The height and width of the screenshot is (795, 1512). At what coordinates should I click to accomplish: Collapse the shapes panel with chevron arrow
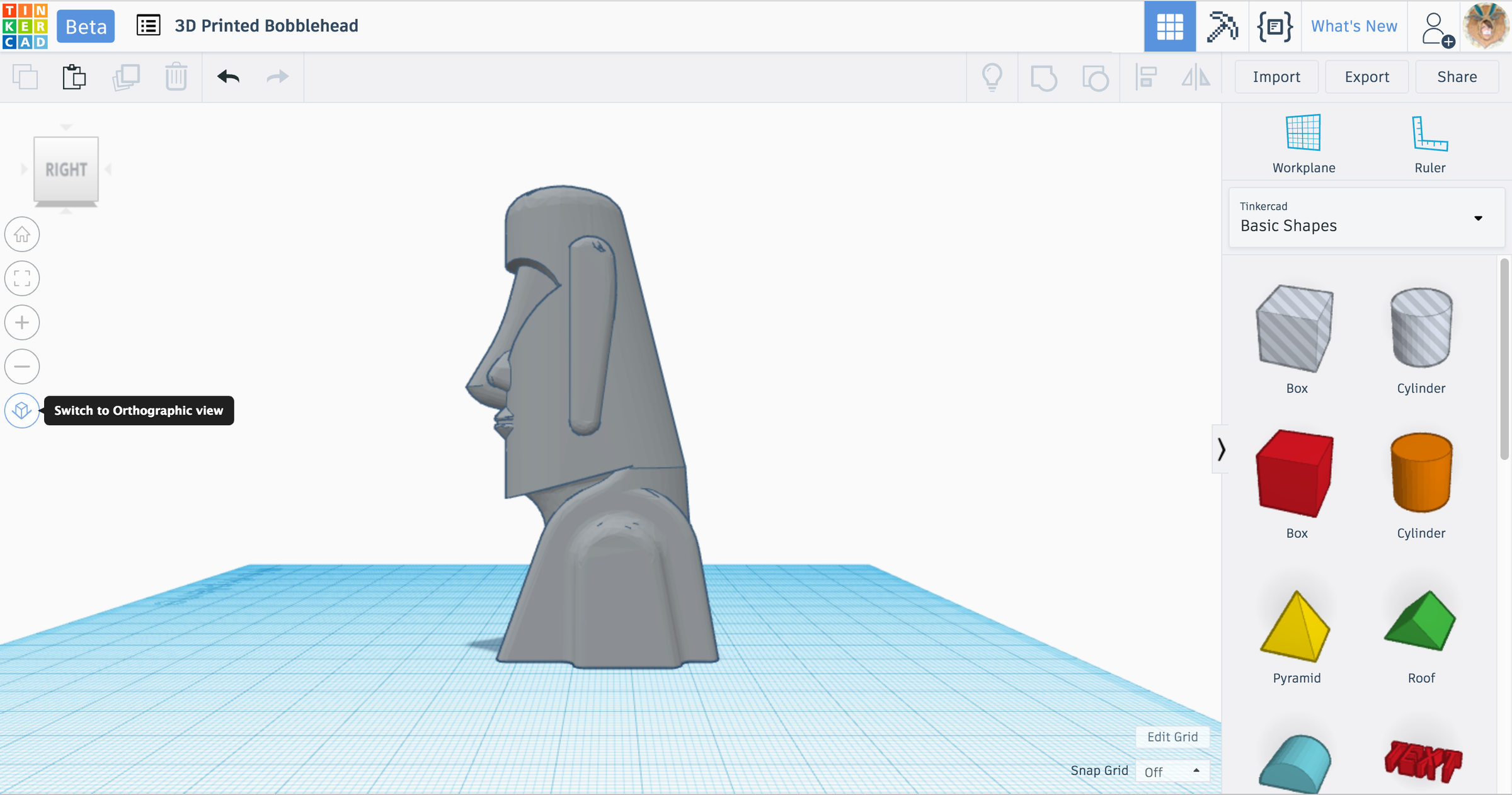click(x=1221, y=449)
